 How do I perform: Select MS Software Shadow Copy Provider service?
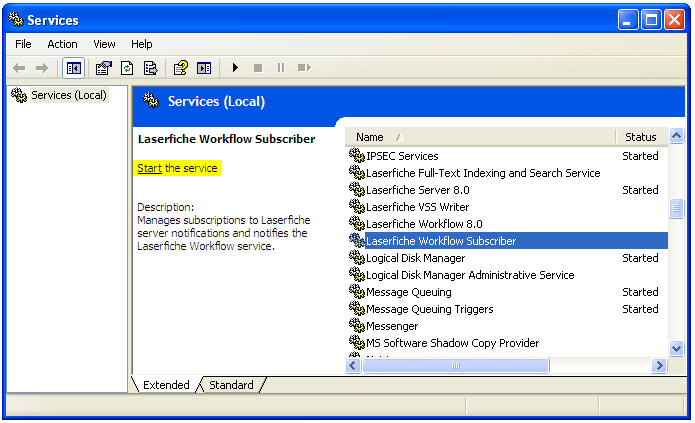click(x=507, y=343)
